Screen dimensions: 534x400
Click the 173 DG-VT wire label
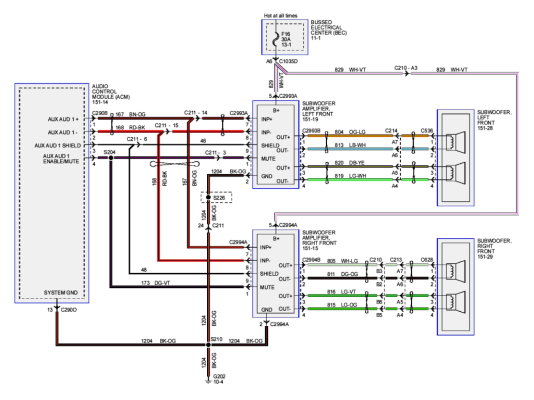click(155, 283)
